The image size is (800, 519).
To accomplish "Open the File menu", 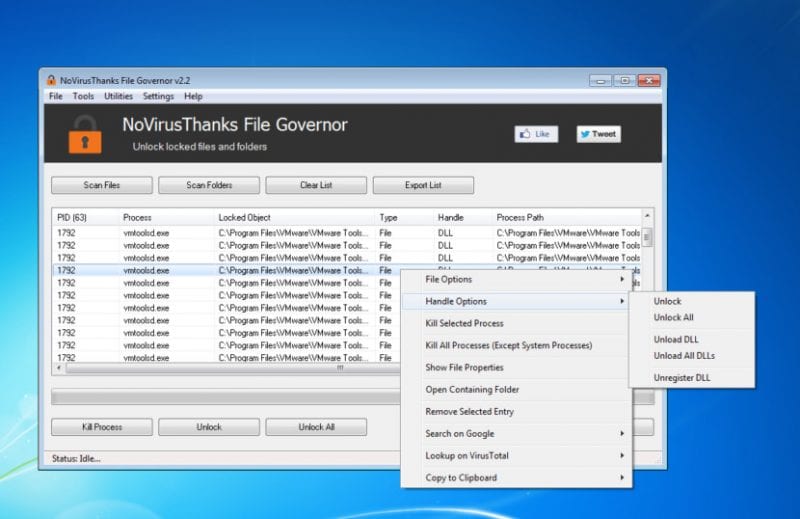I will (x=56, y=96).
